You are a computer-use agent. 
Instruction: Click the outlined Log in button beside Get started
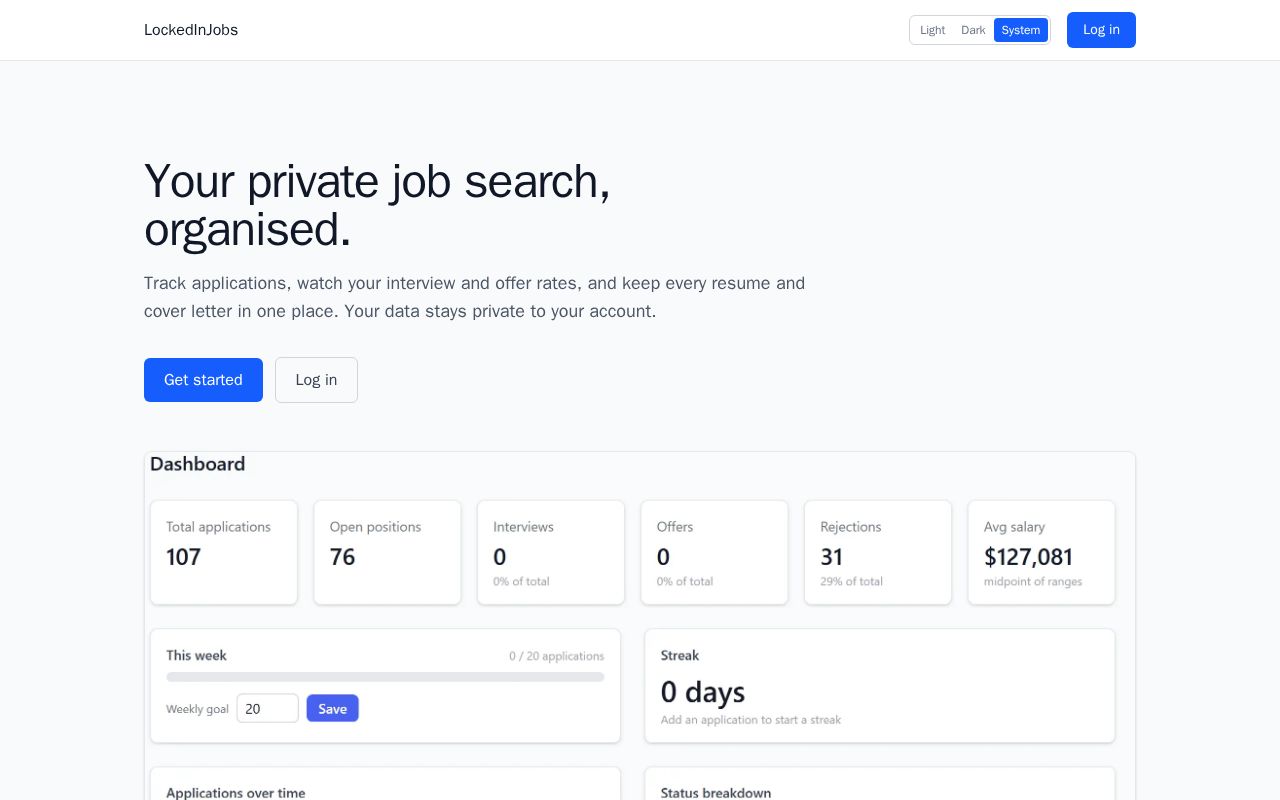316,380
